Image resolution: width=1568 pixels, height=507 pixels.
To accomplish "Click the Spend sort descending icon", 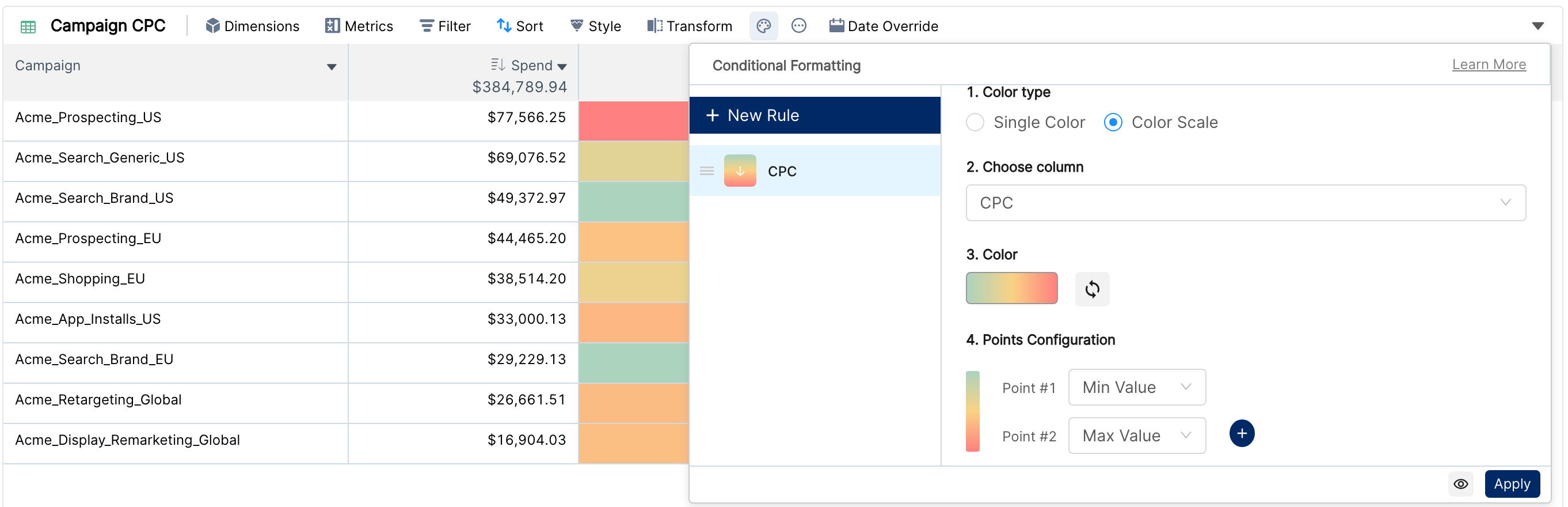I will (x=497, y=65).
